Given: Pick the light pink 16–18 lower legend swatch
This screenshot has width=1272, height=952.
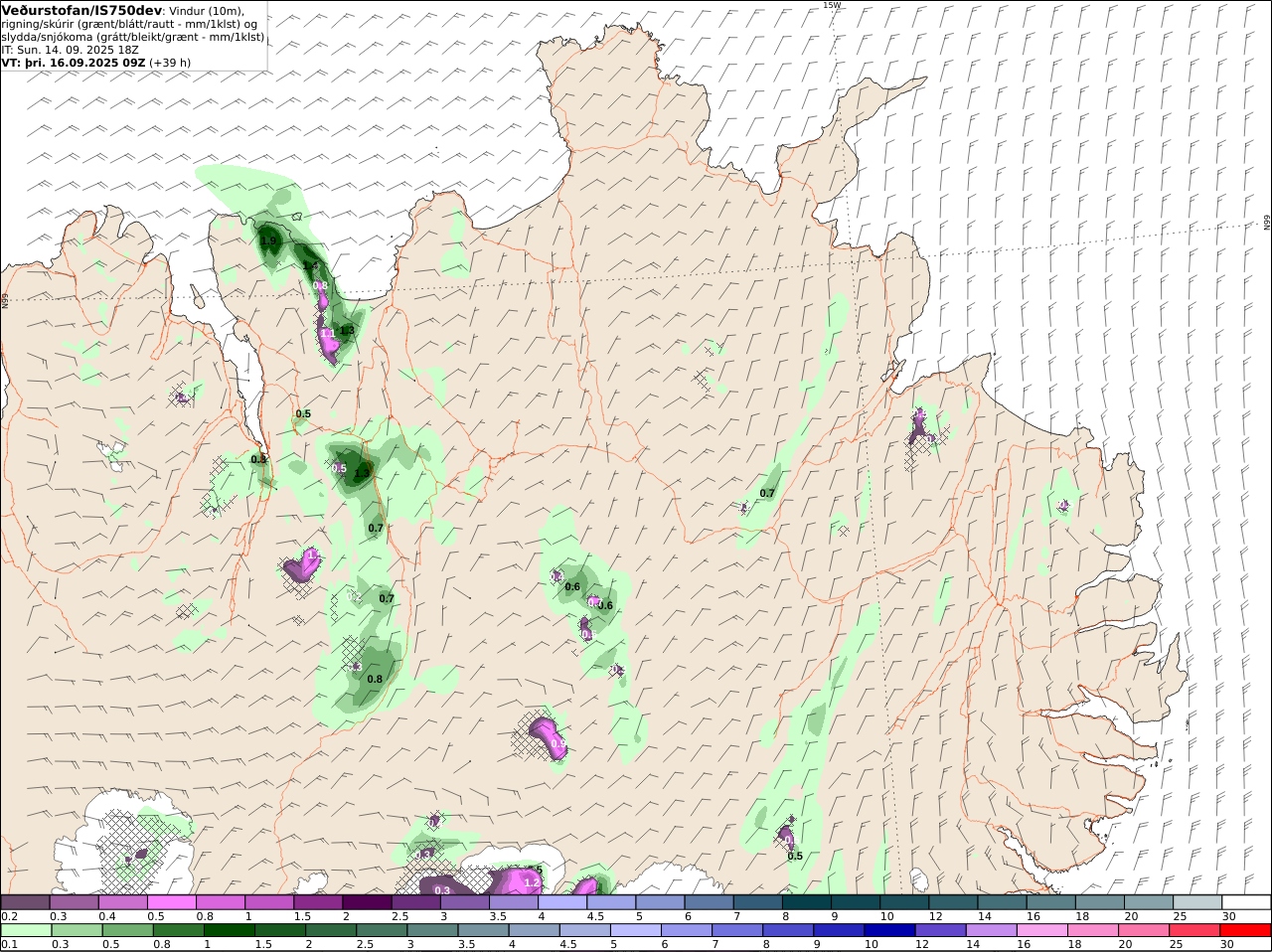Looking at the screenshot, I should point(1042,931).
